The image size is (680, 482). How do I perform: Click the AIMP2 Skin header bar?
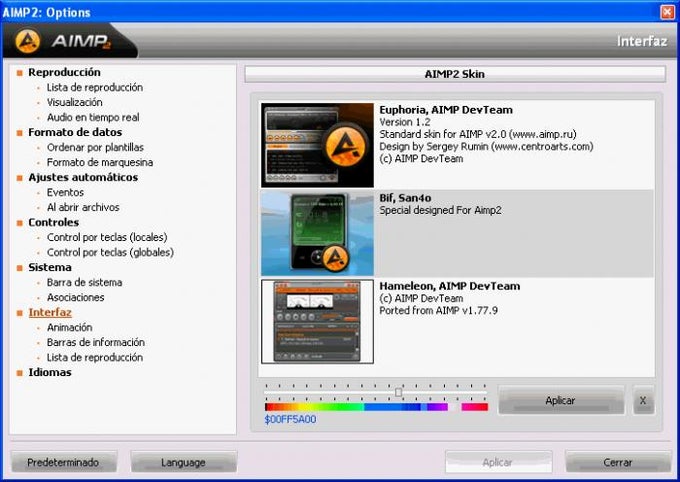coord(455,74)
